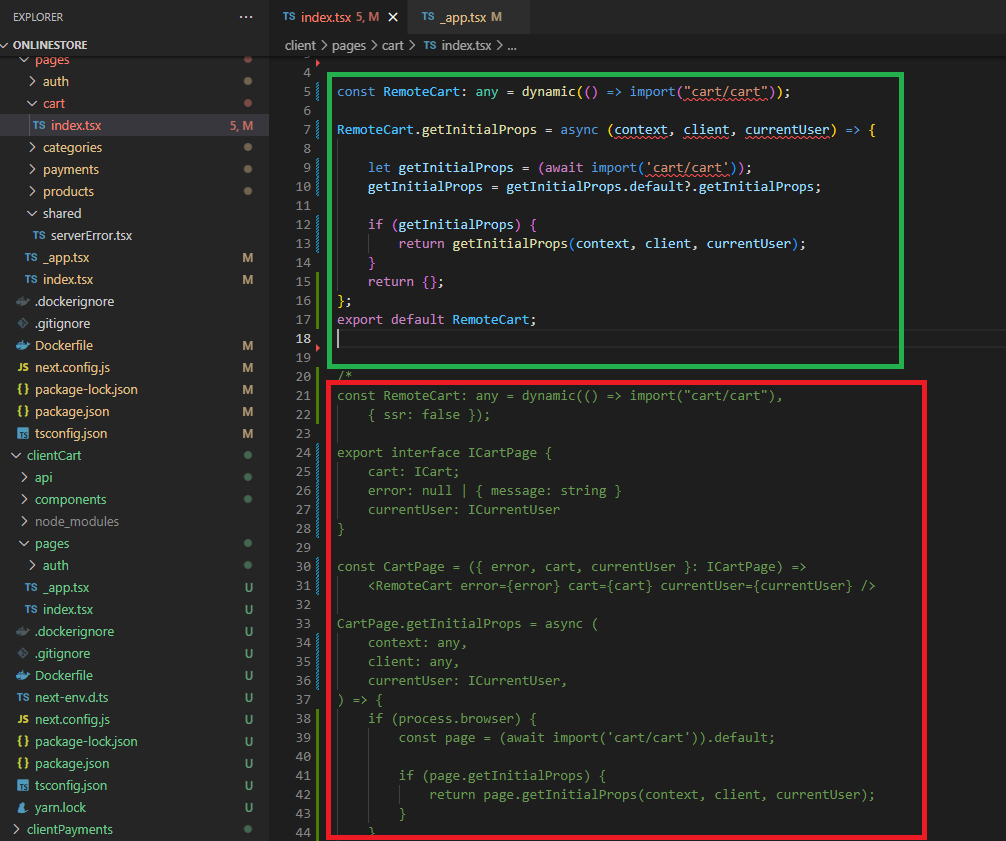Image resolution: width=1006 pixels, height=841 pixels.
Task: Click "pages" in the breadcrumb path
Action: click(x=348, y=45)
